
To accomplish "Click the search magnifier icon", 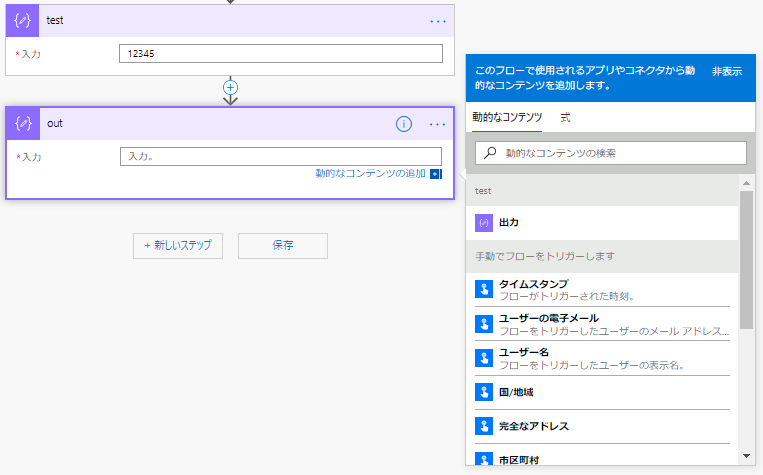I will 490,153.
